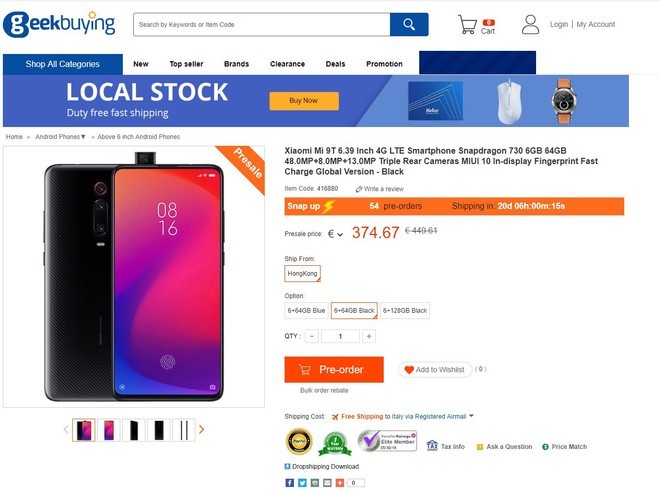Expand Shop All Categories menu
660x491 pixels.
click(x=62, y=64)
